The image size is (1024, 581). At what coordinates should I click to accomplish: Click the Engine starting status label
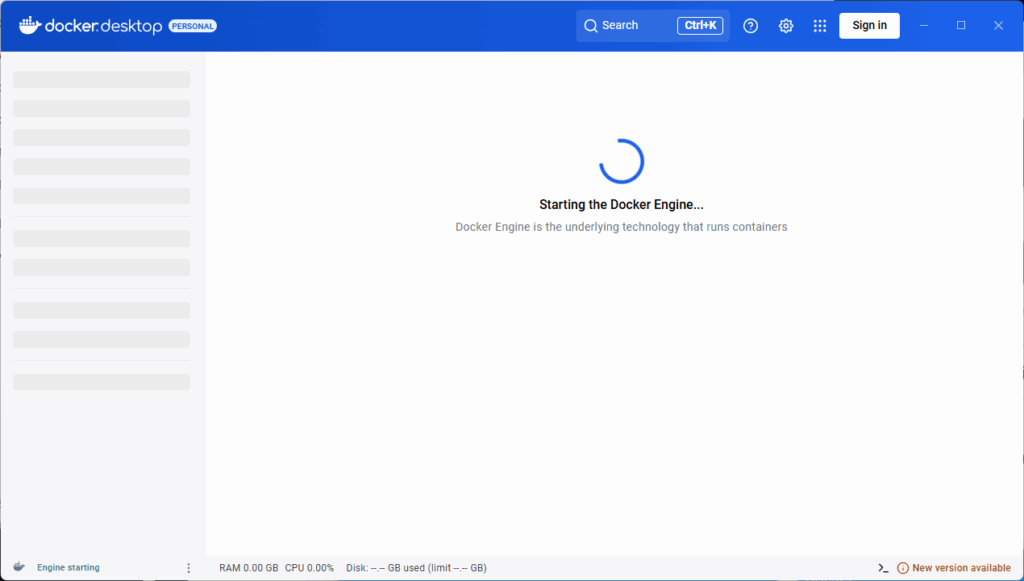pyautogui.click(x=68, y=567)
